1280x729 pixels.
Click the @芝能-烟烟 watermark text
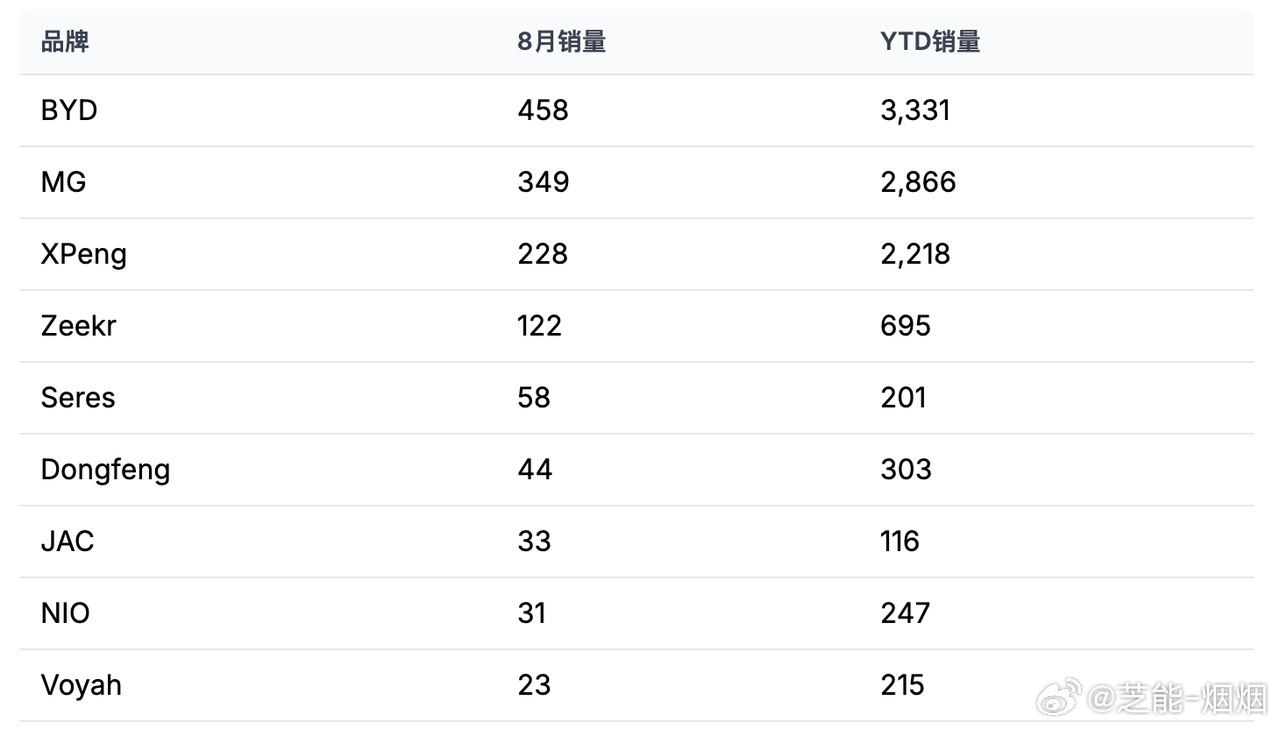[x=1177, y=699]
